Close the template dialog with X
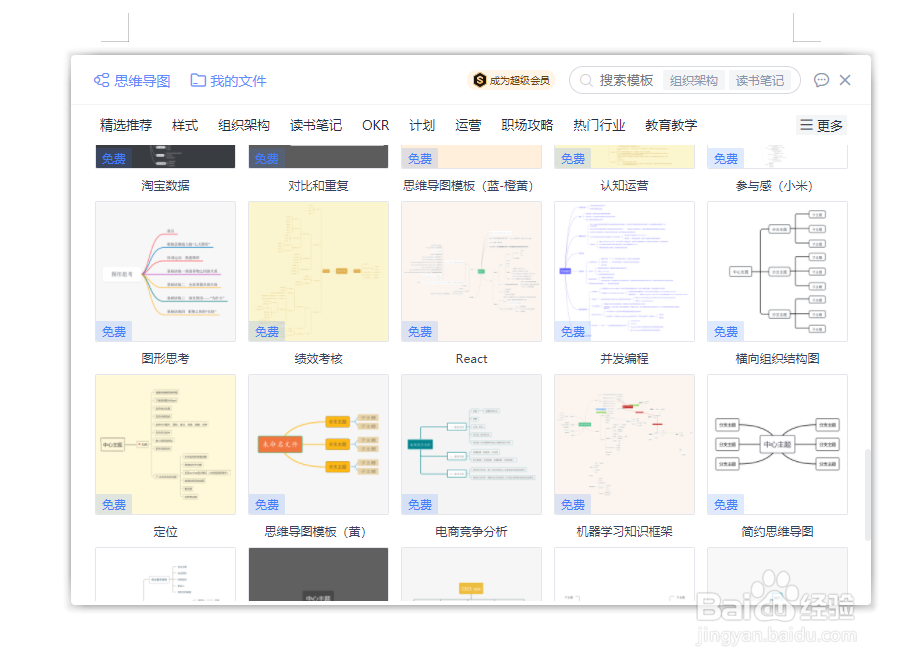908x667 pixels. [x=845, y=80]
